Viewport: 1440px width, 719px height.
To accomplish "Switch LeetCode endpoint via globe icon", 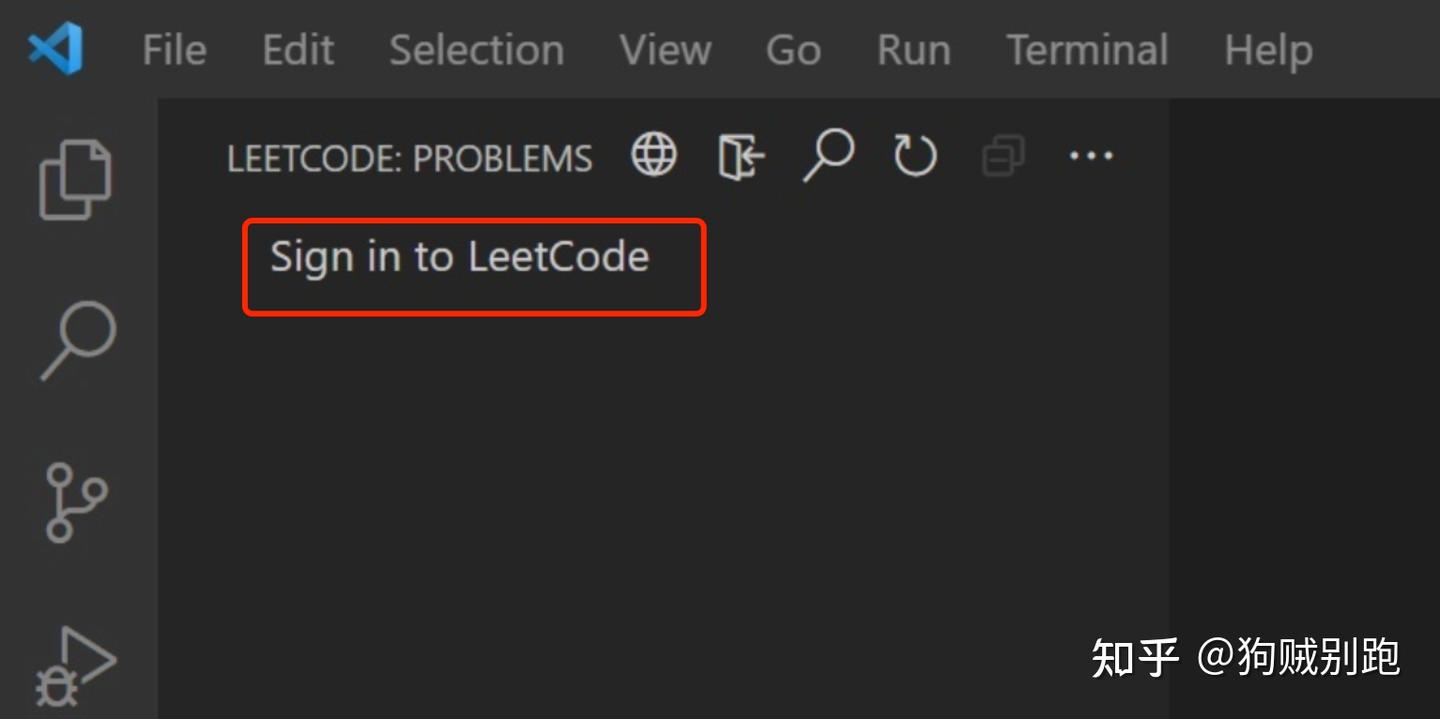I will click(652, 155).
